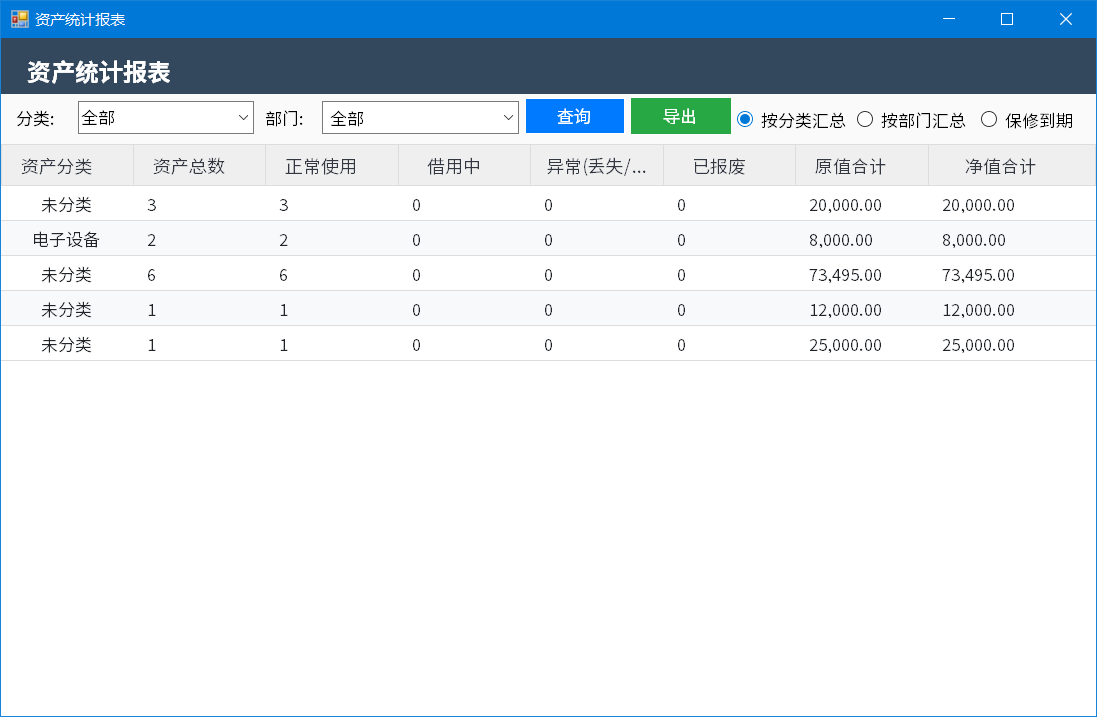Open the 分类 dropdown
Image resolution: width=1097 pixels, height=717 pixels.
point(166,118)
